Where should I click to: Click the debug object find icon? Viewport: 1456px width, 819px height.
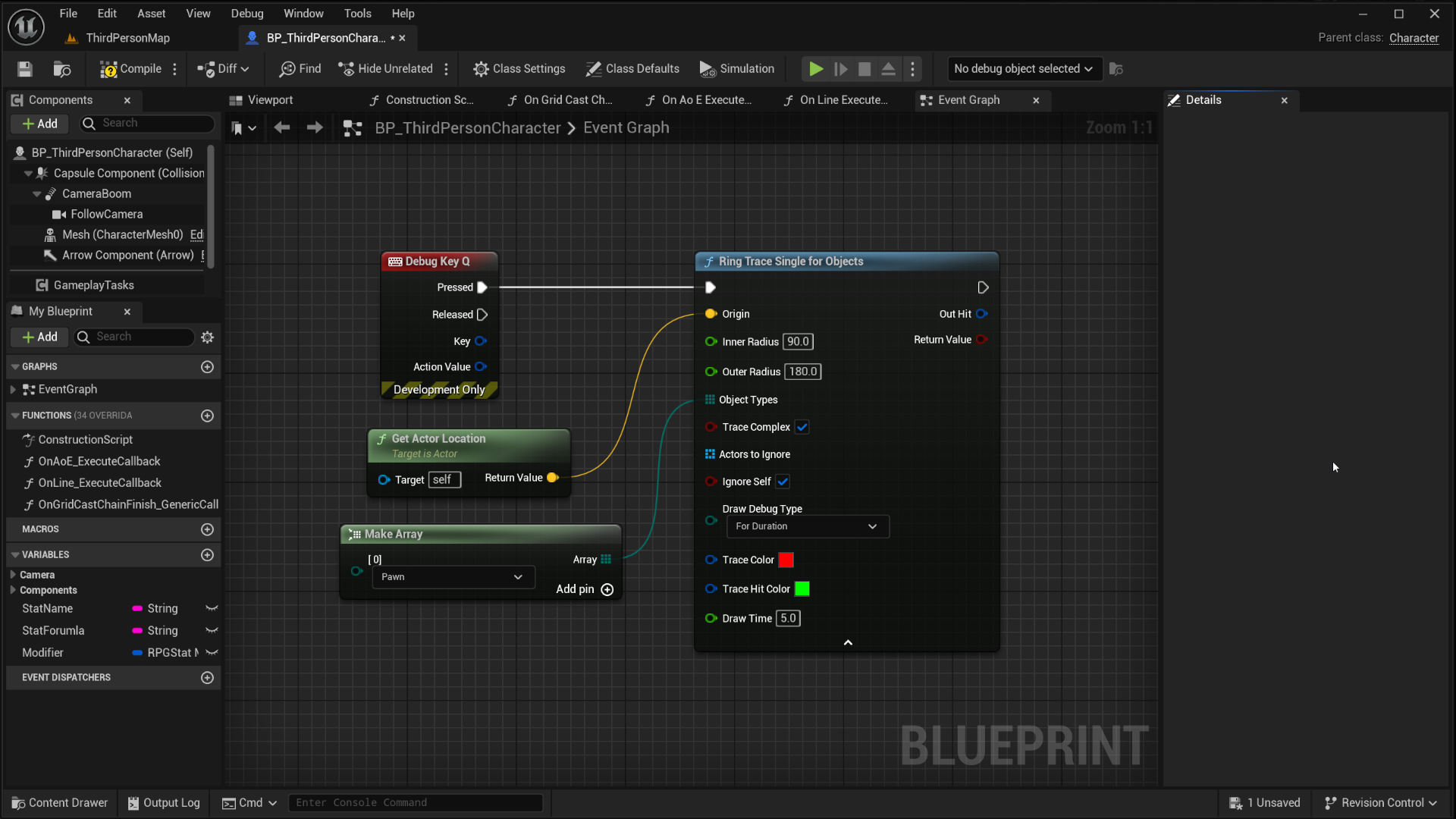(1116, 69)
